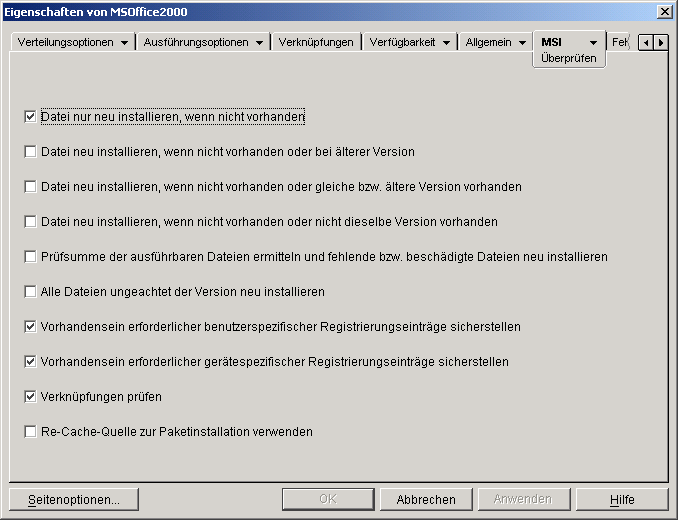The height and width of the screenshot is (520, 678).
Task: Expand the Verteilungsoptionen tab dropdown arrow
Action: (x=125, y=43)
